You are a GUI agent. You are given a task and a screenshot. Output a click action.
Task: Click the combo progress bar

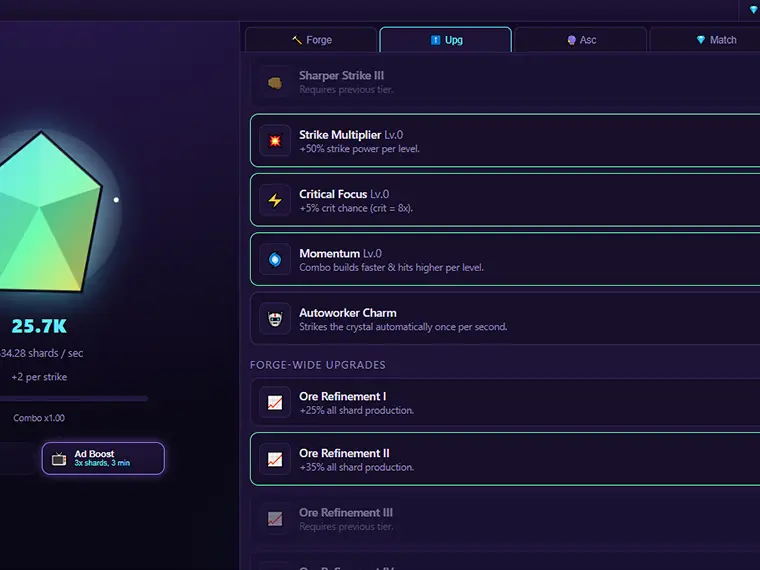click(x=74, y=398)
